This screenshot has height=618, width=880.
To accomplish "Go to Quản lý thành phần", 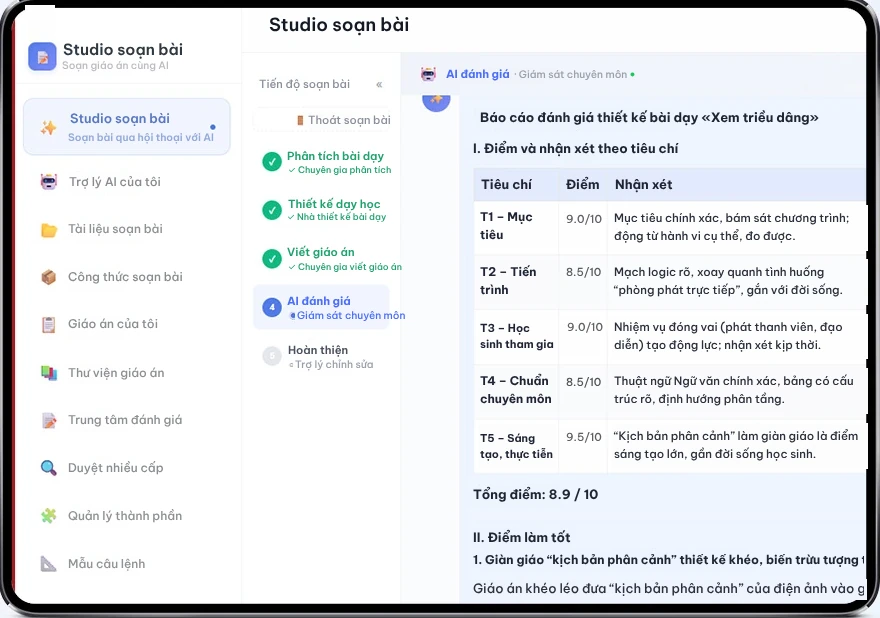I will click(x=125, y=516).
